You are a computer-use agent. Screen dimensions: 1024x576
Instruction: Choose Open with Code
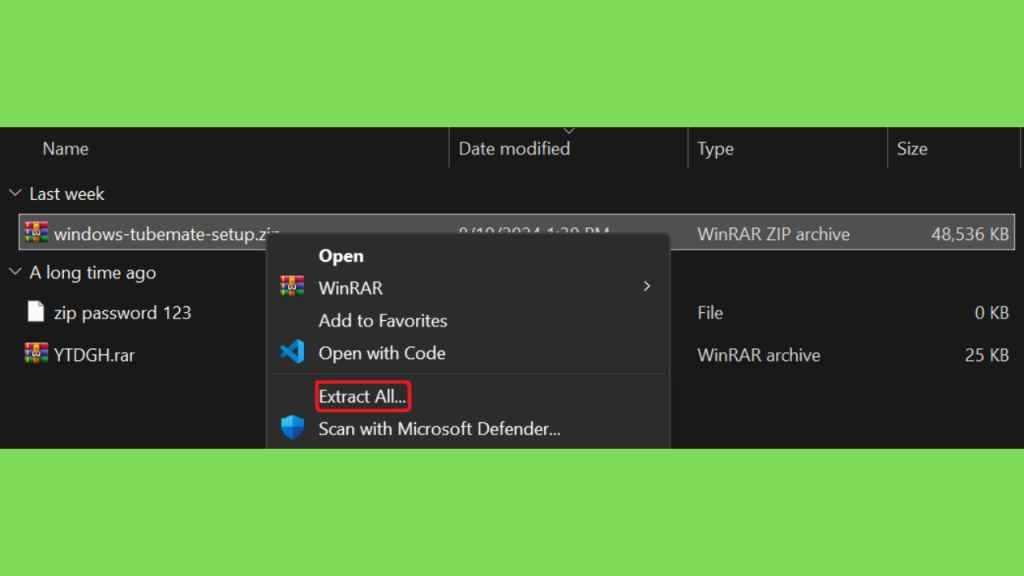[x=382, y=353]
